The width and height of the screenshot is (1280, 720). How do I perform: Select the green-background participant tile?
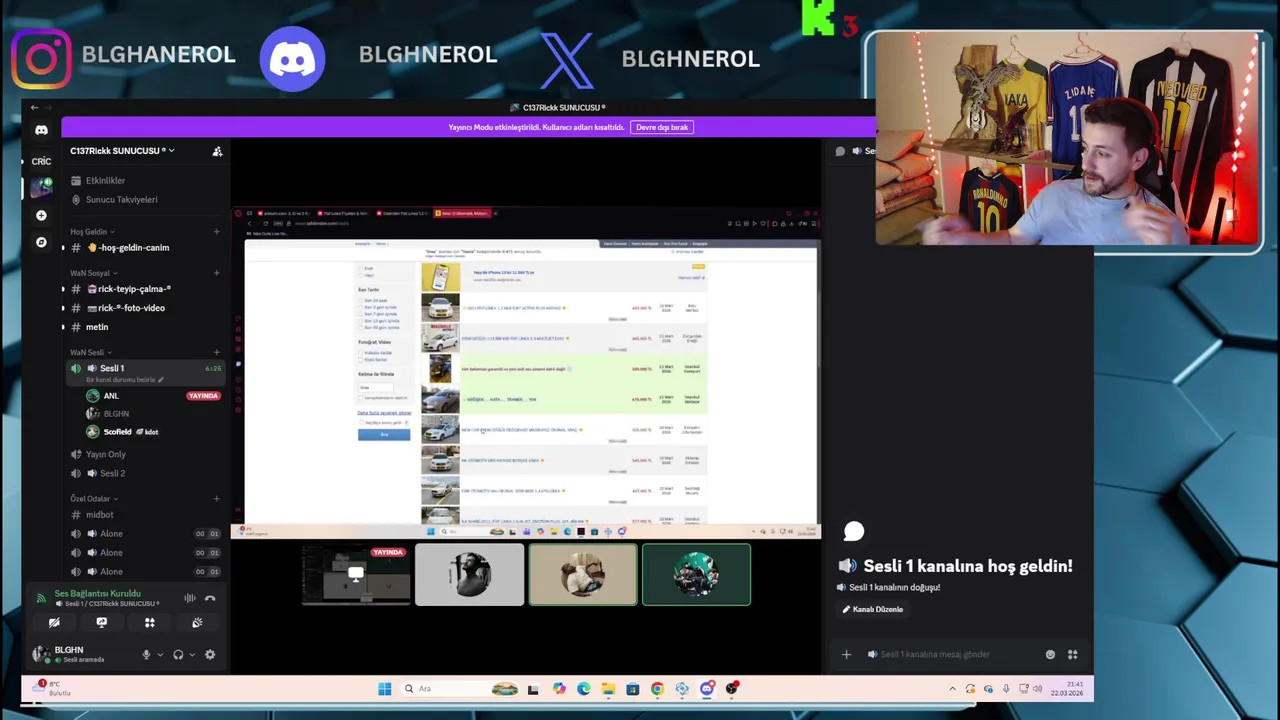[x=696, y=575]
